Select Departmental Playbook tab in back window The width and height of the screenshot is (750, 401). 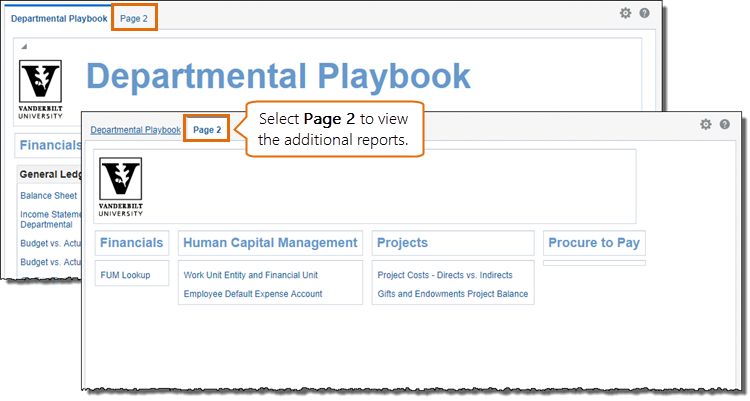59,19
